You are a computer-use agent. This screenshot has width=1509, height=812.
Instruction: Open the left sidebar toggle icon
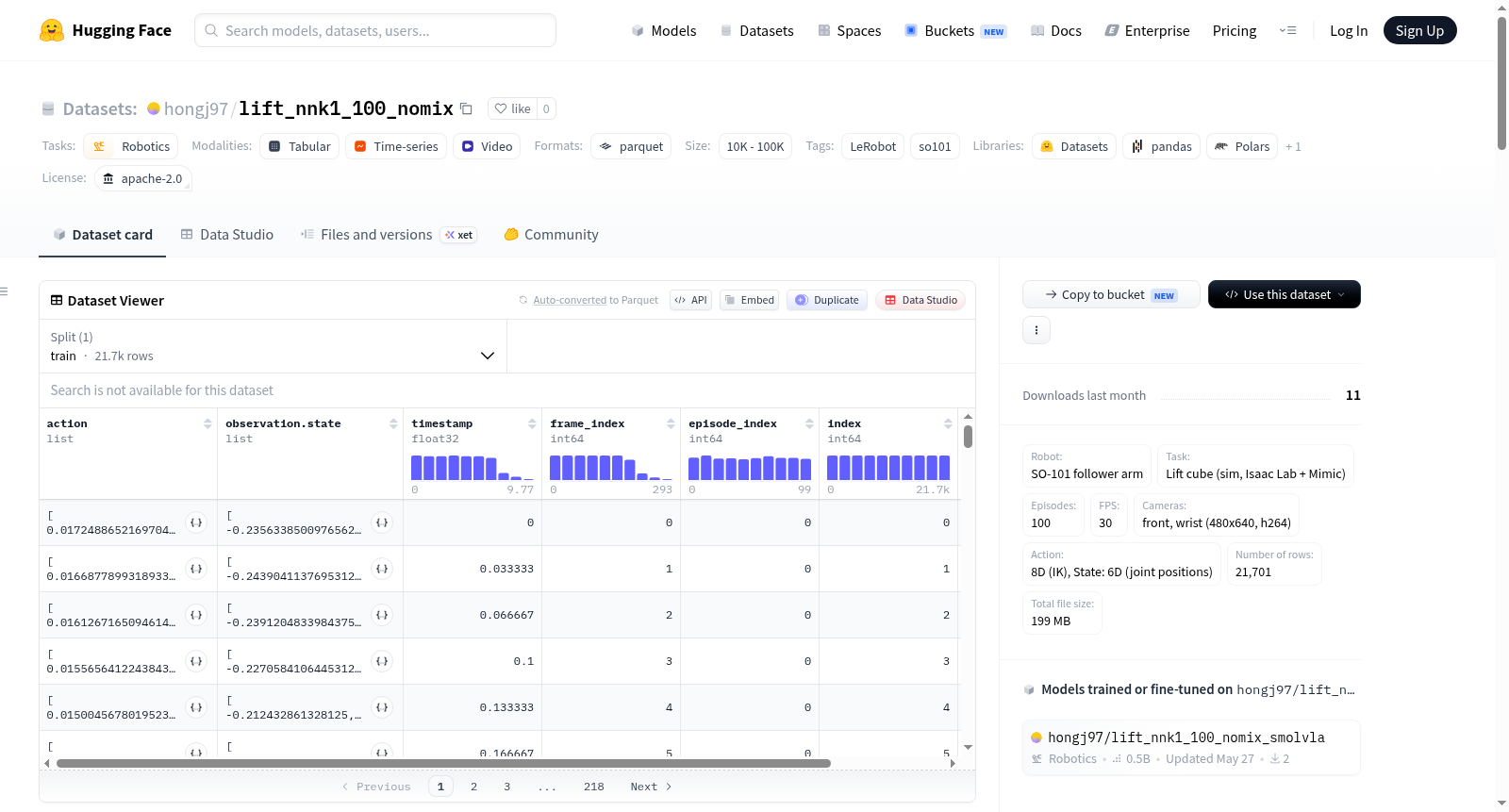pyautogui.click(x=5, y=291)
